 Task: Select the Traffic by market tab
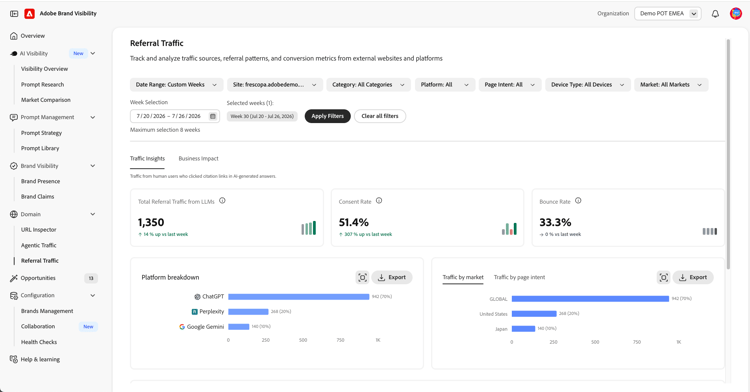click(463, 277)
